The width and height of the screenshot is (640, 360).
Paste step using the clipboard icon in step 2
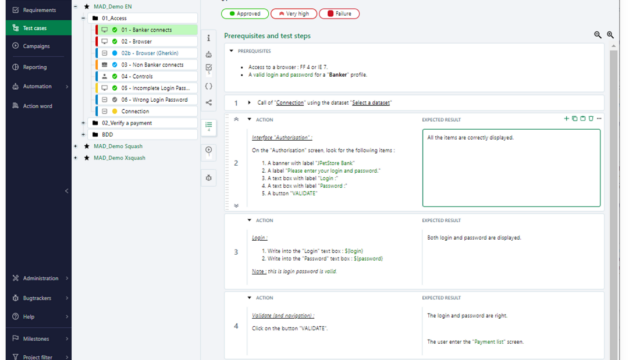583,118
